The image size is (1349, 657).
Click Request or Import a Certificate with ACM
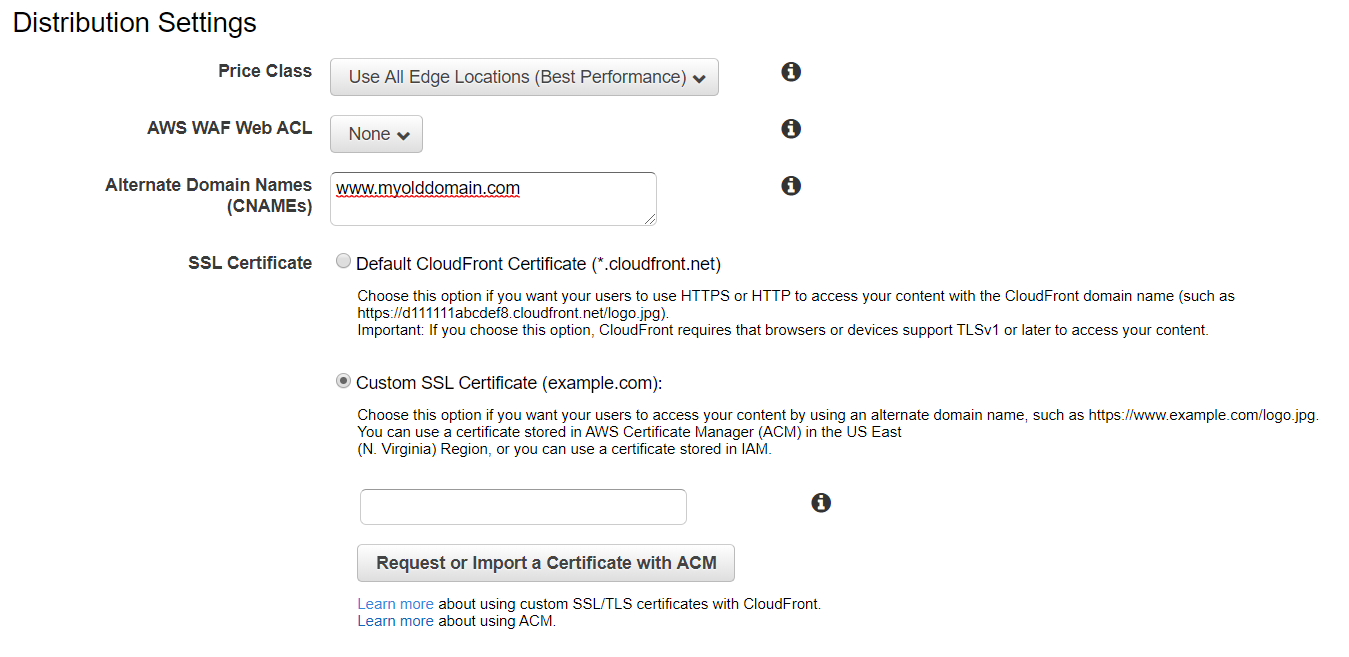(x=545, y=563)
